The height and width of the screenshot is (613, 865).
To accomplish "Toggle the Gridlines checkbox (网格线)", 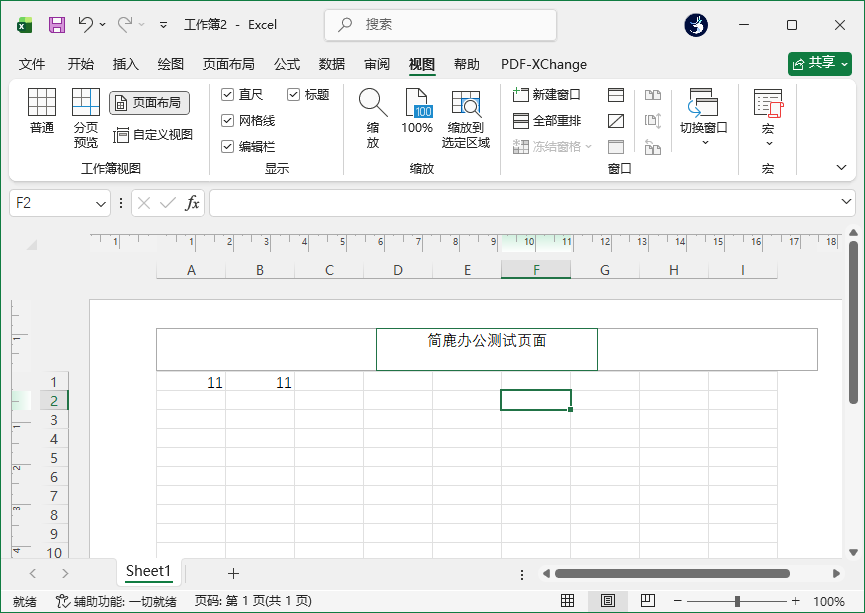I will [x=228, y=120].
